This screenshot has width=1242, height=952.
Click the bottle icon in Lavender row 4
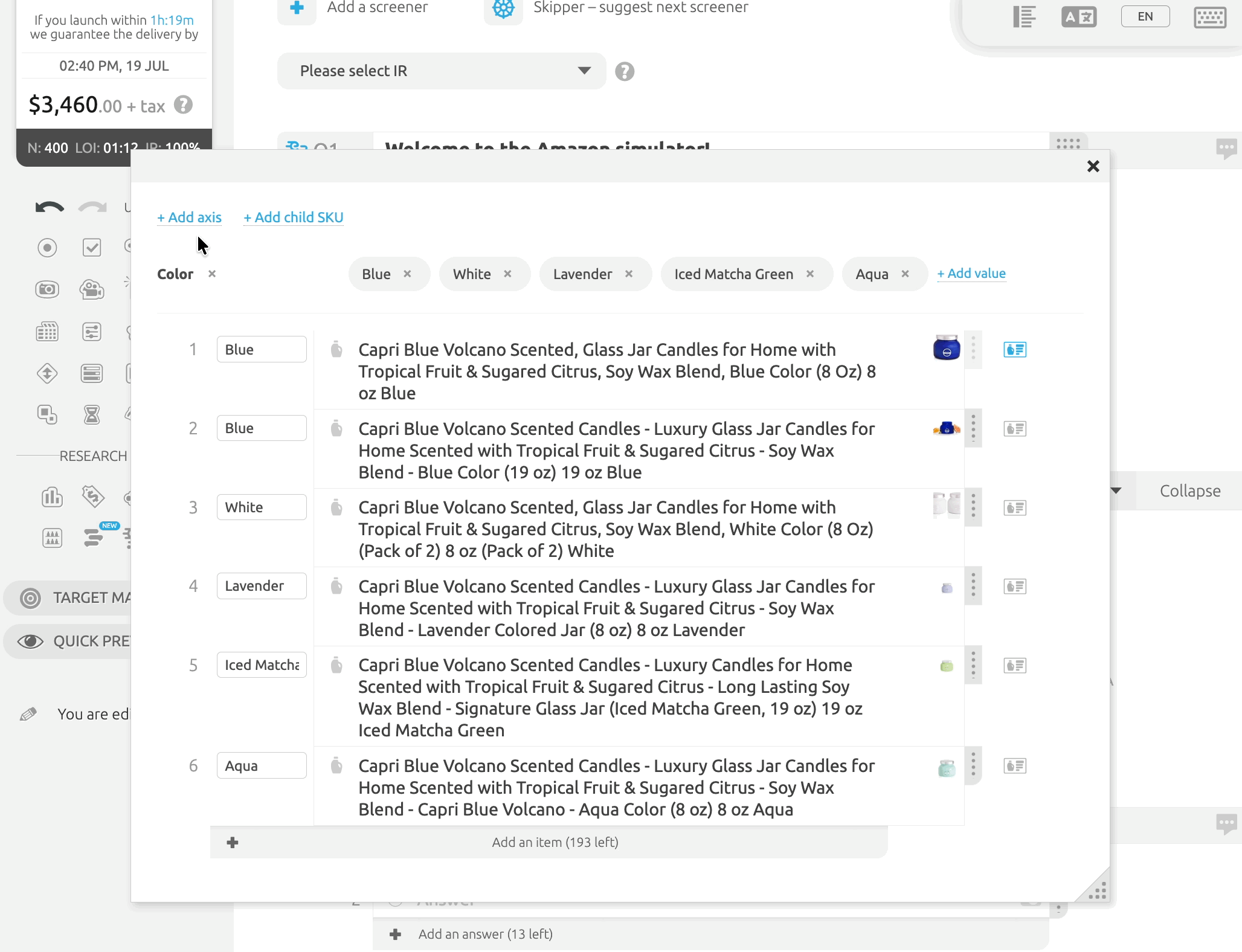click(x=336, y=586)
